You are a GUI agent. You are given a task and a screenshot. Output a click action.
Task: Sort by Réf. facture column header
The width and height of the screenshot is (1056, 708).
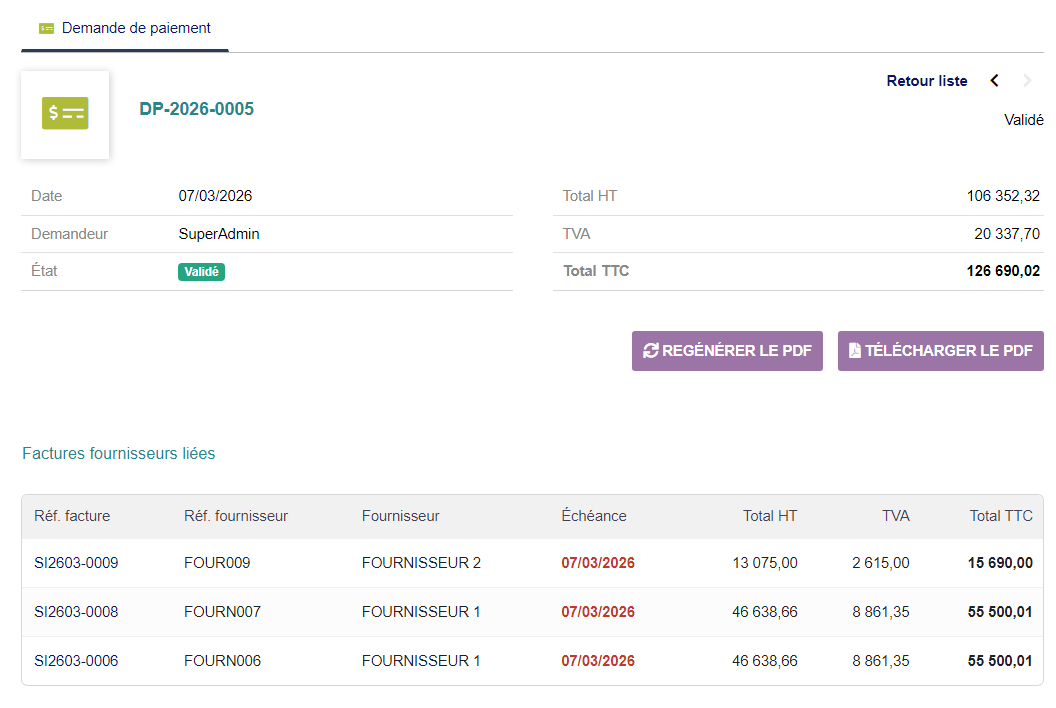[x=72, y=516]
